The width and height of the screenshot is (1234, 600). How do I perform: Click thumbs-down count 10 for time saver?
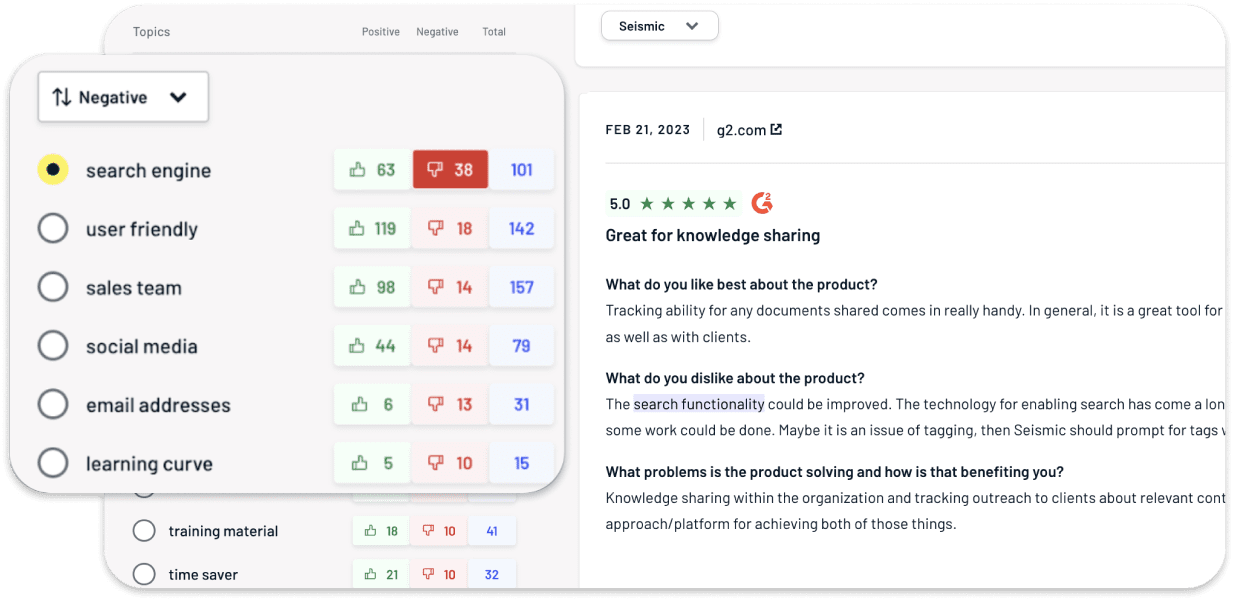coord(438,574)
